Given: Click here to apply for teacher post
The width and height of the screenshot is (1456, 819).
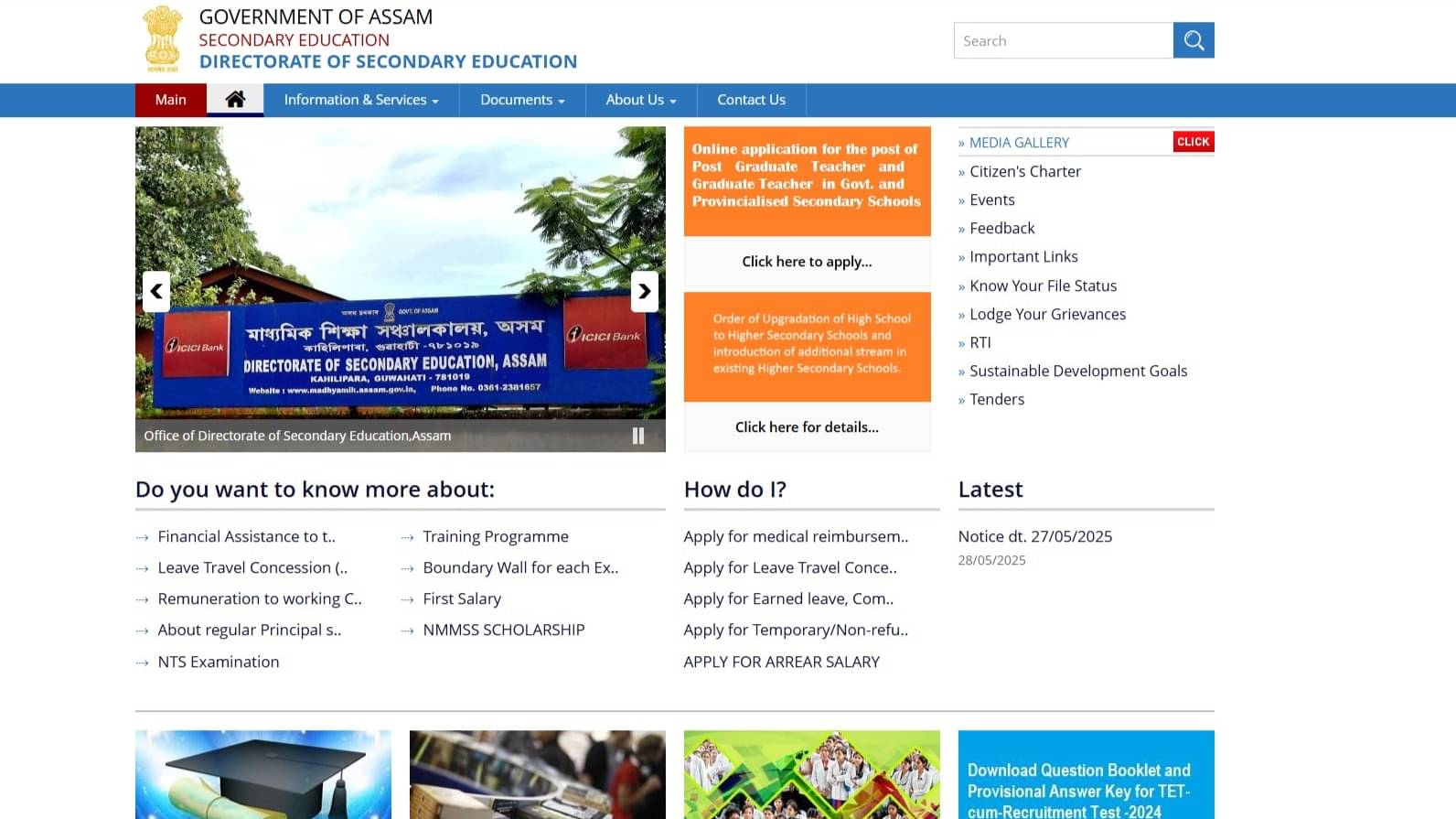Looking at the screenshot, I should (x=808, y=262).
